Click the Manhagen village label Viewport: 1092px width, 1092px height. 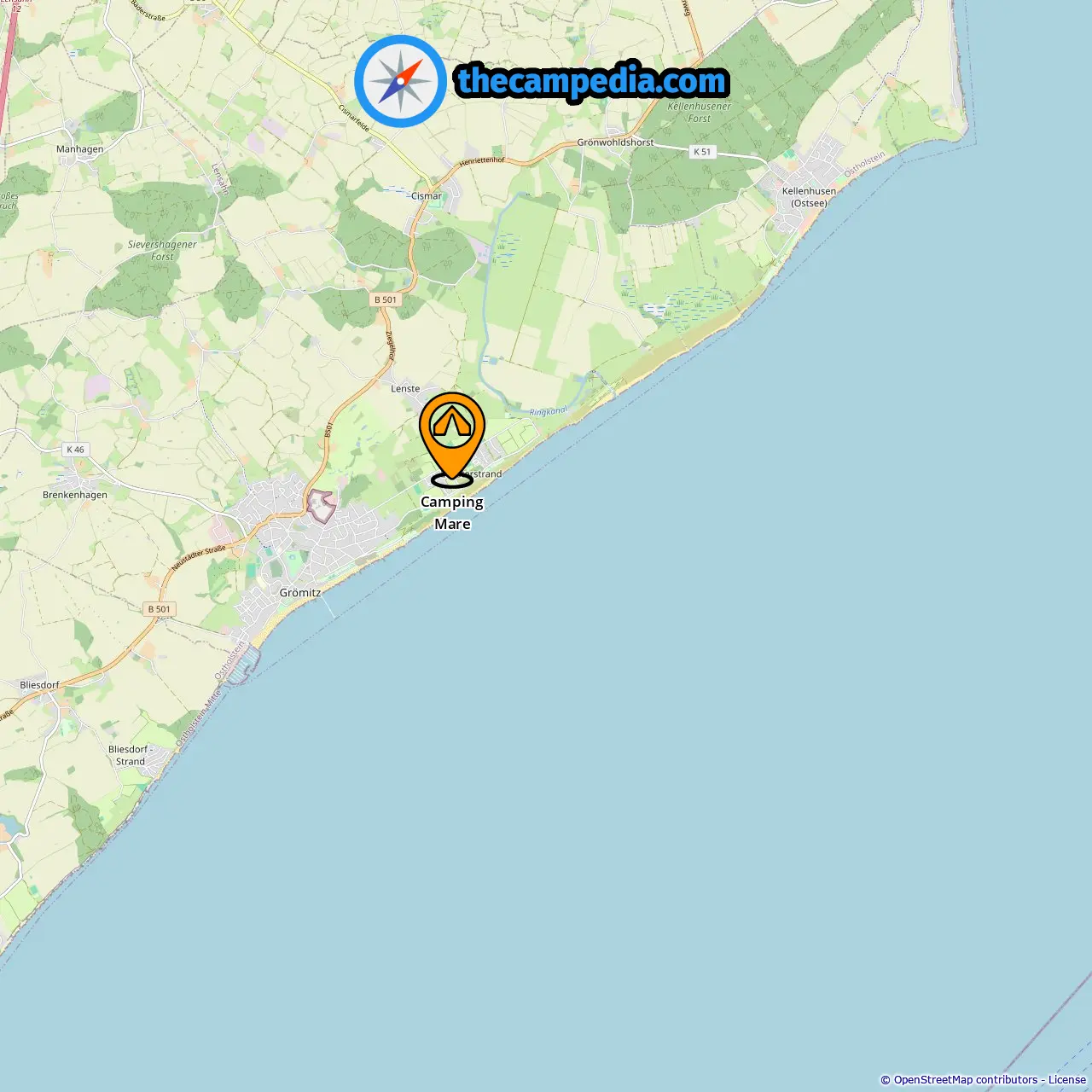79,149
